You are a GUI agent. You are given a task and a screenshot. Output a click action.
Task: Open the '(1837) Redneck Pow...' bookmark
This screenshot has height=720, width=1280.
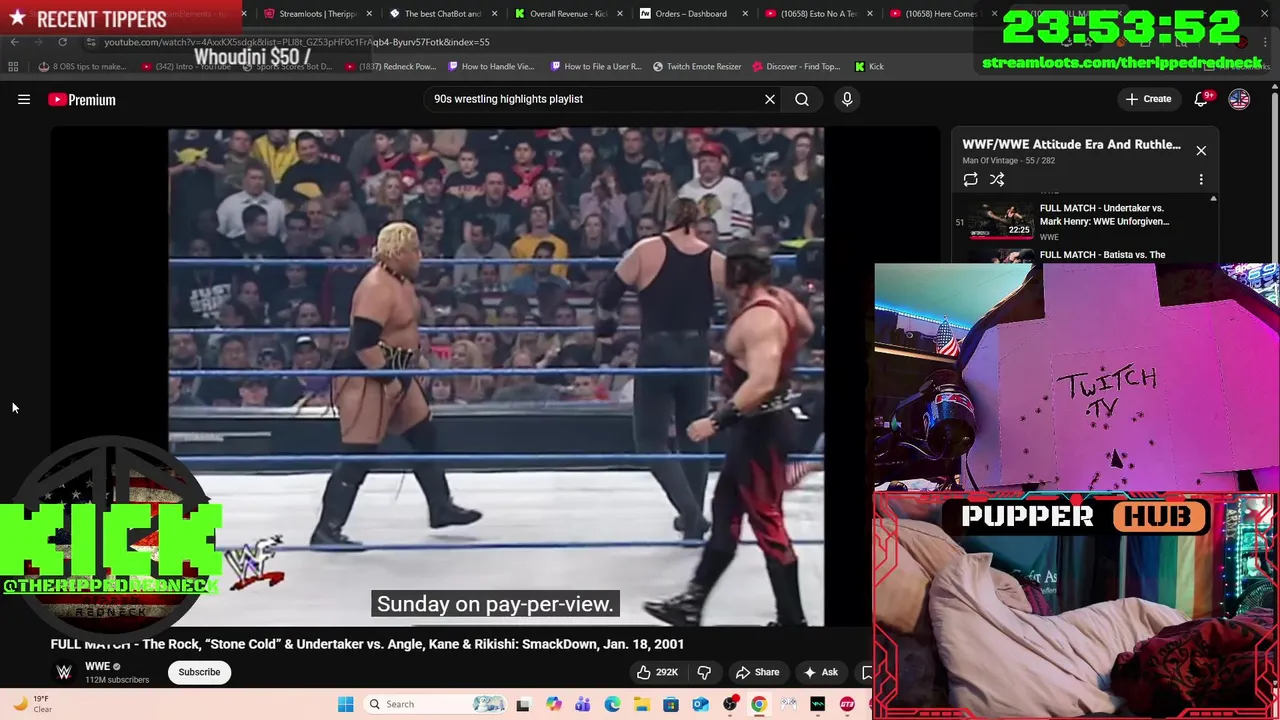[x=390, y=66]
